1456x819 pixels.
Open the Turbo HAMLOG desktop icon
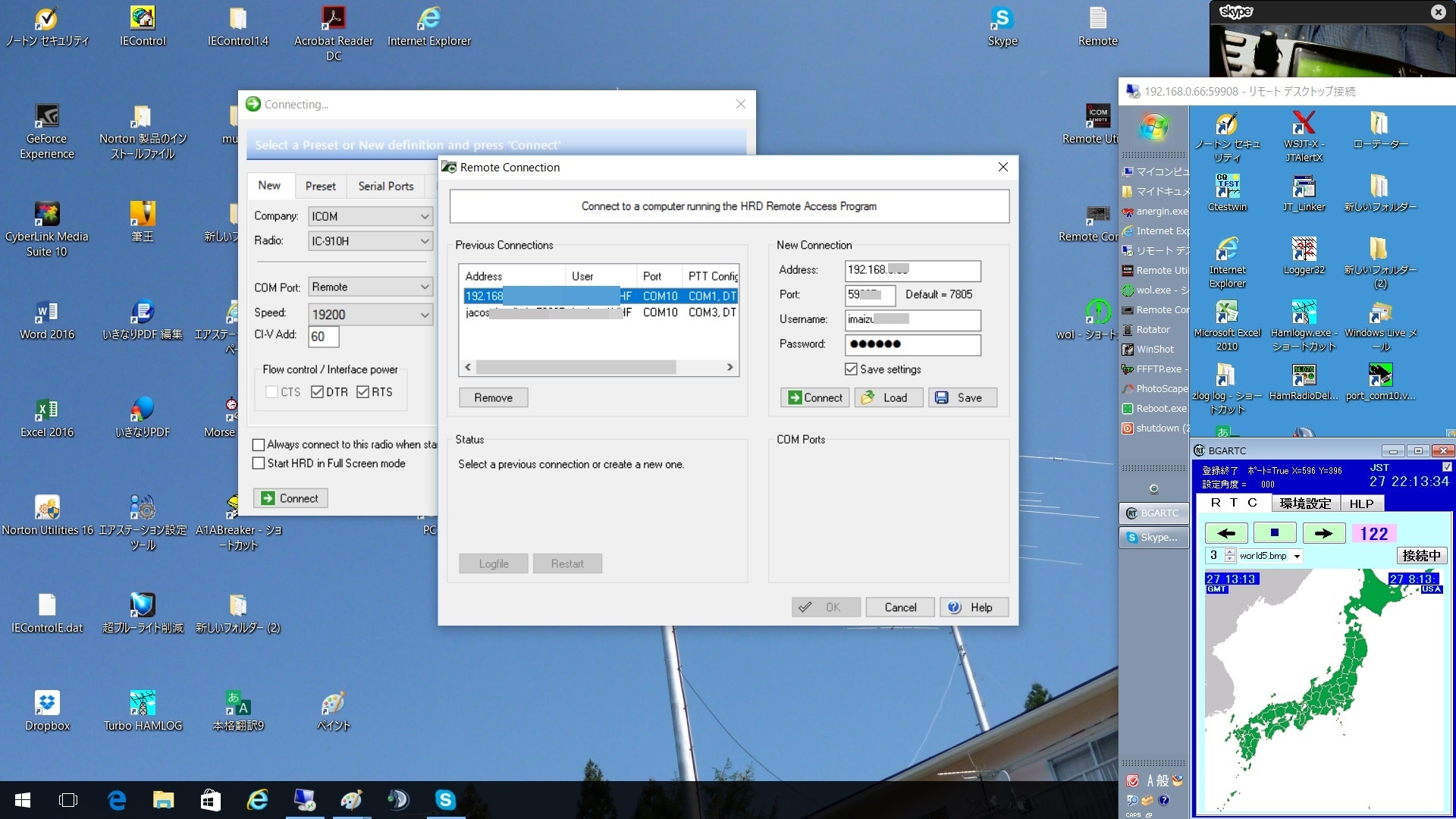(x=143, y=704)
